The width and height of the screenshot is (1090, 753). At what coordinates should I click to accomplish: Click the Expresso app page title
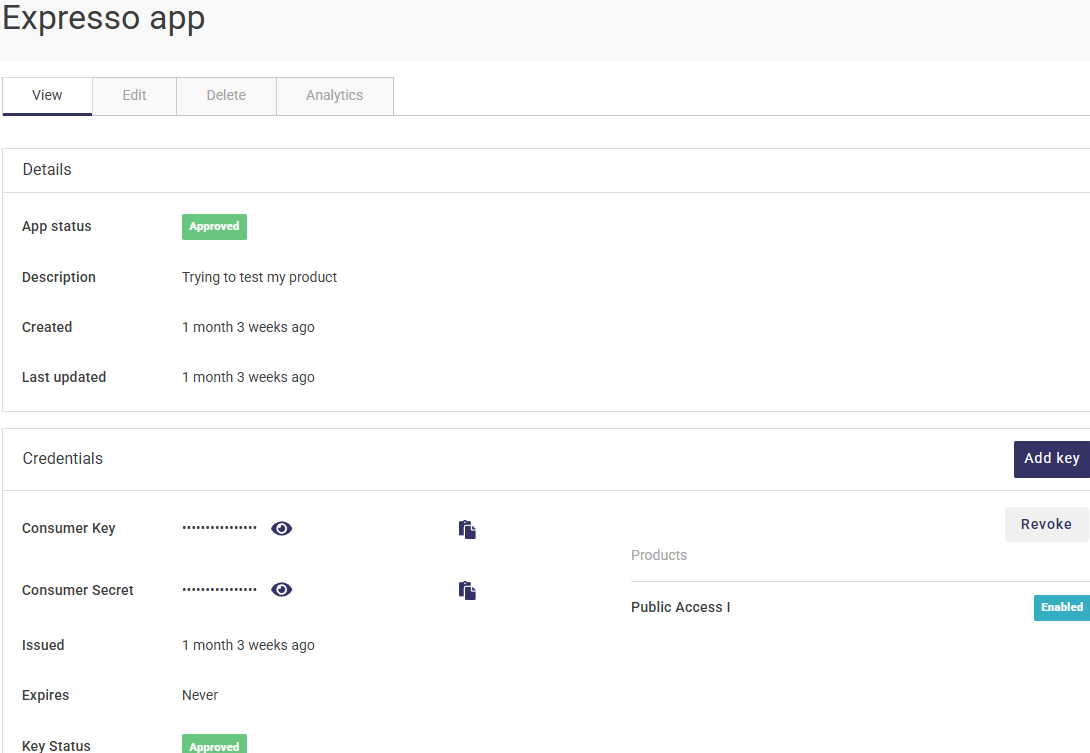[104, 18]
